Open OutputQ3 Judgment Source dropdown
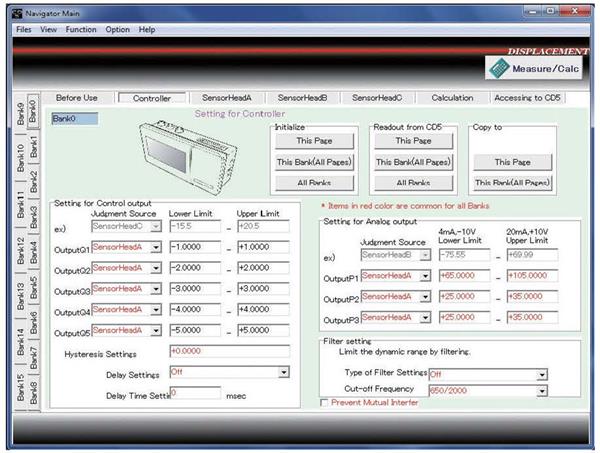600x453 pixels. click(156, 289)
